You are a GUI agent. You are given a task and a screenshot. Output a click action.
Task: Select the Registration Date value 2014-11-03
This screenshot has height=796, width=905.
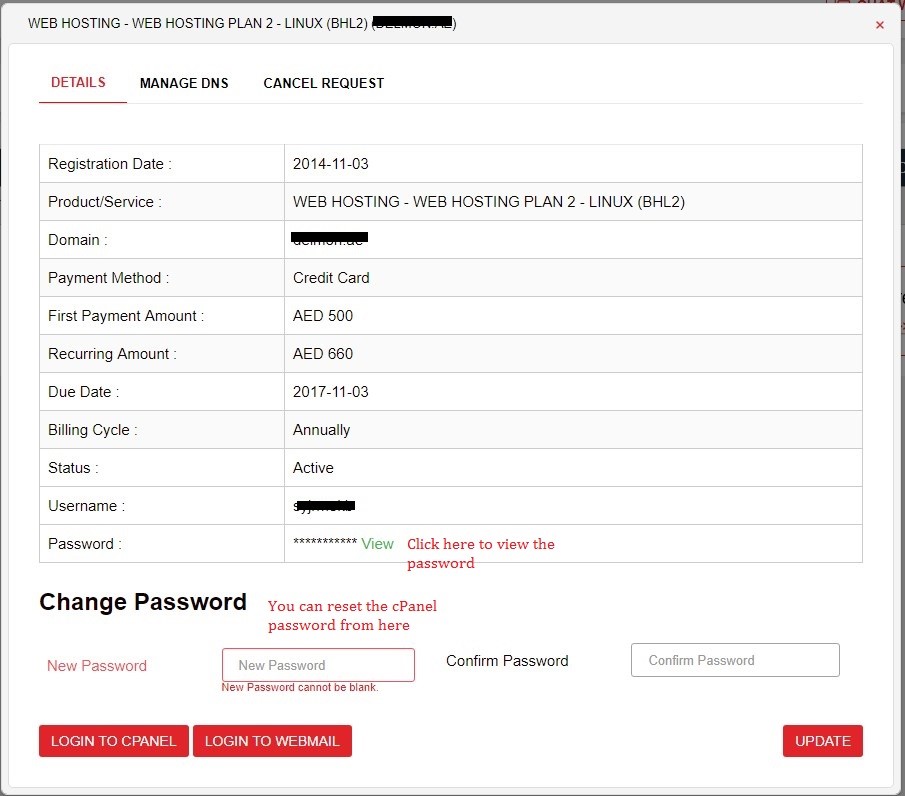331,164
